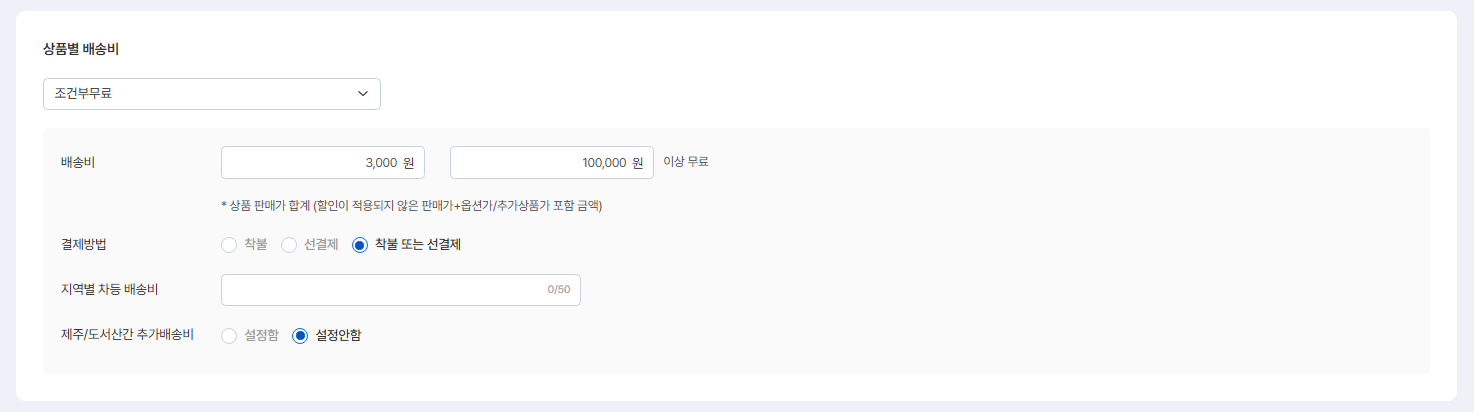Click the 결제방법 row label
Screen dimensions: 1474x412
tap(83, 244)
